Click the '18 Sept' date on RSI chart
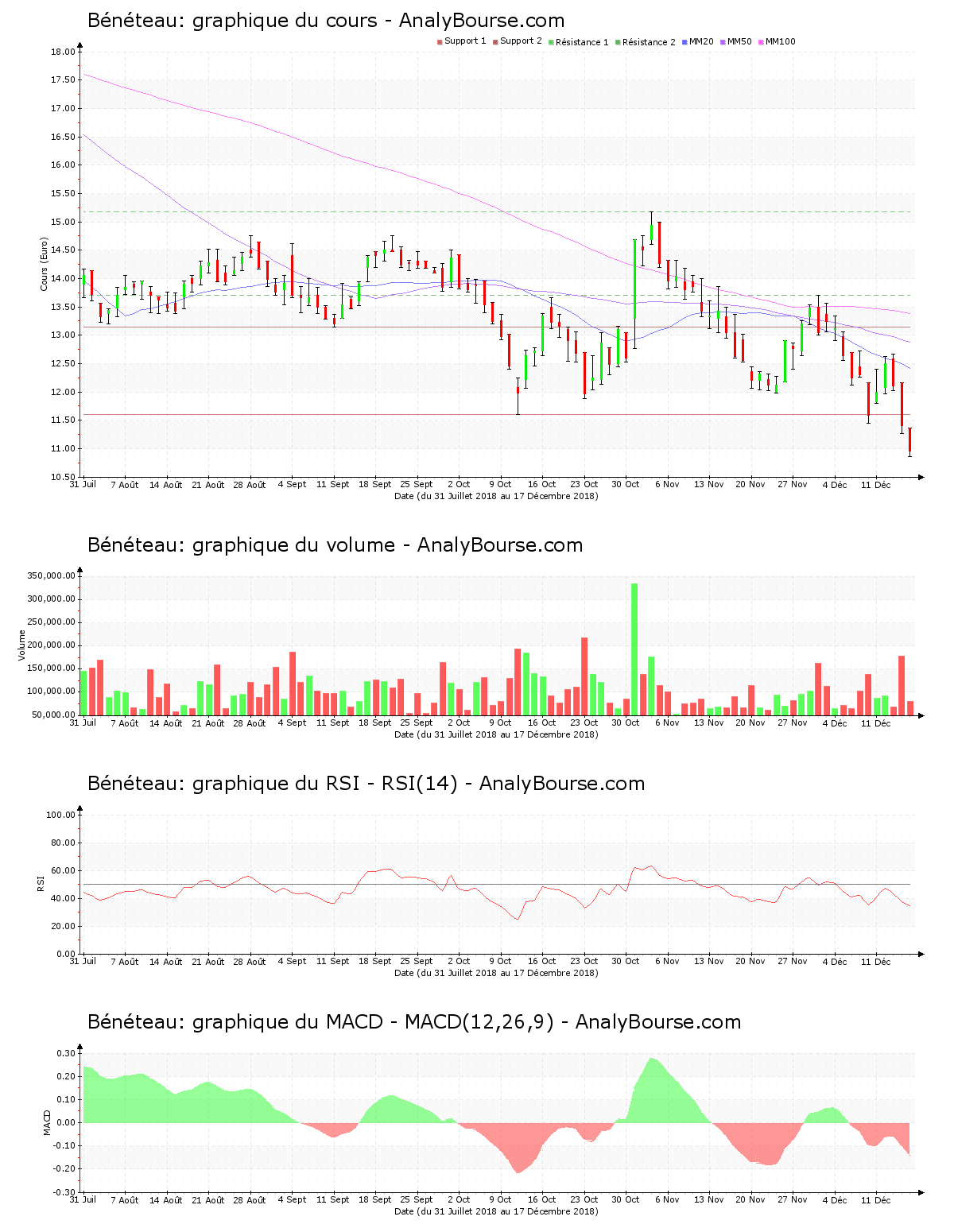Image resolution: width=954 pixels, height=1232 pixels. (375, 961)
